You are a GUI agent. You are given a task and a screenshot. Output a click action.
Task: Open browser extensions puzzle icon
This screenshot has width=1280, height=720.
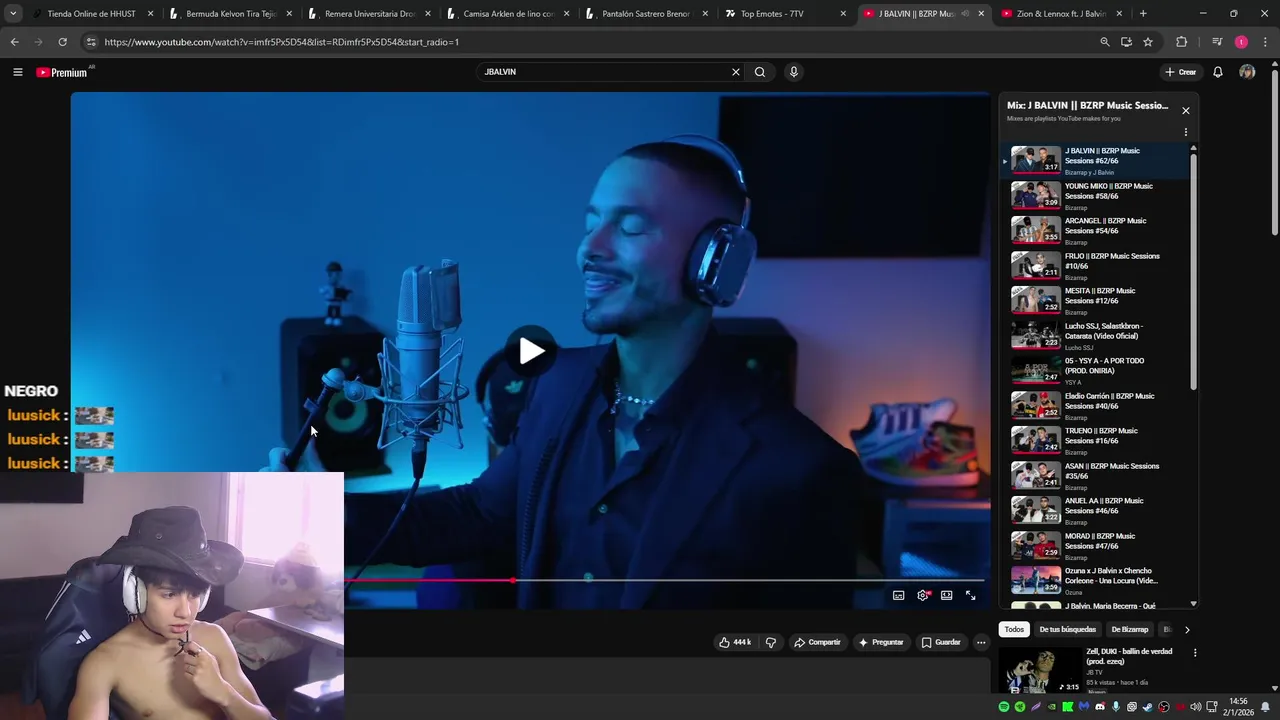click(x=1182, y=42)
